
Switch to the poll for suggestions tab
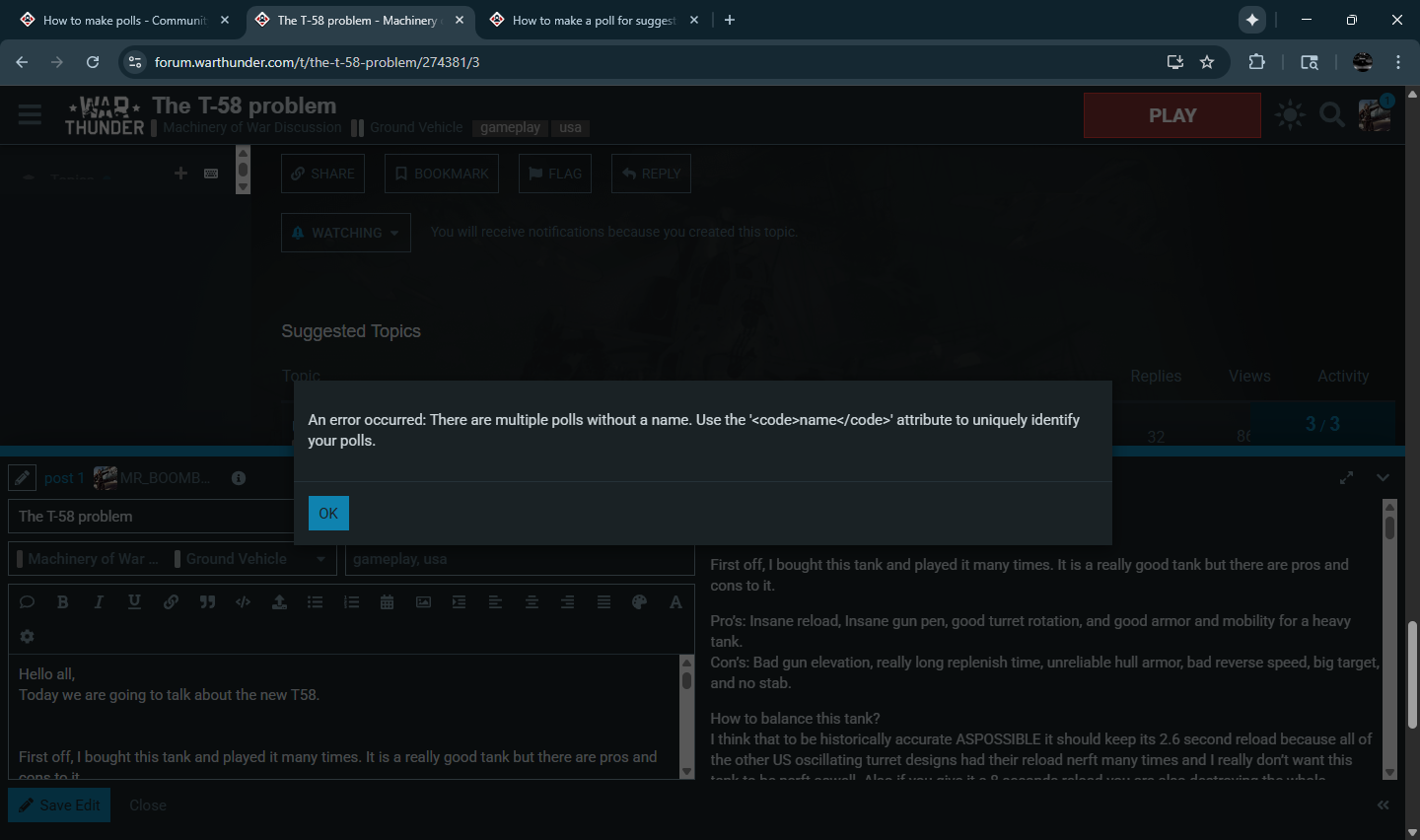point(594,20)
